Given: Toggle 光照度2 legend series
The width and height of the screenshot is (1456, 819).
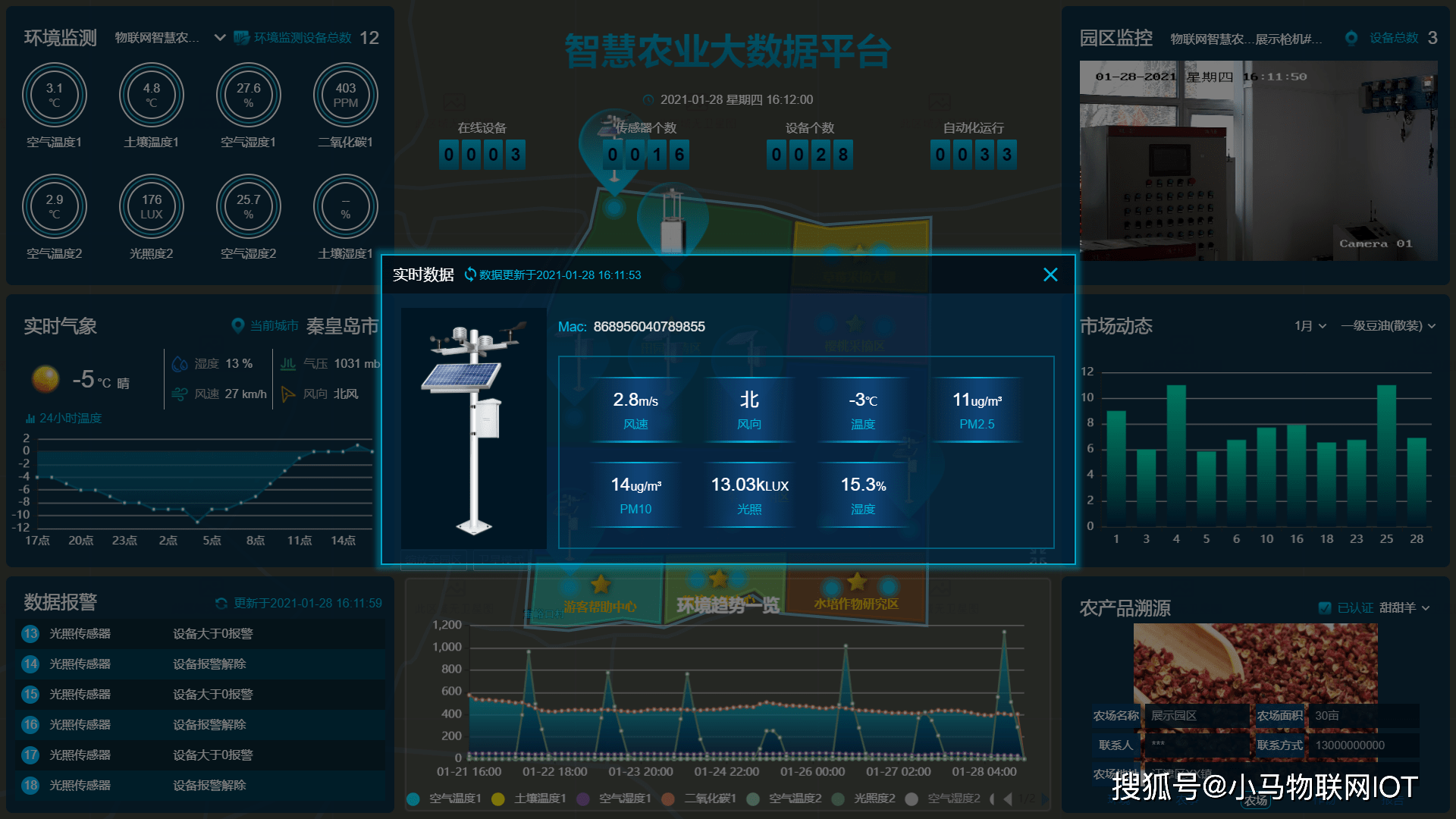Looking at the screenshot, I should point(864,799).
